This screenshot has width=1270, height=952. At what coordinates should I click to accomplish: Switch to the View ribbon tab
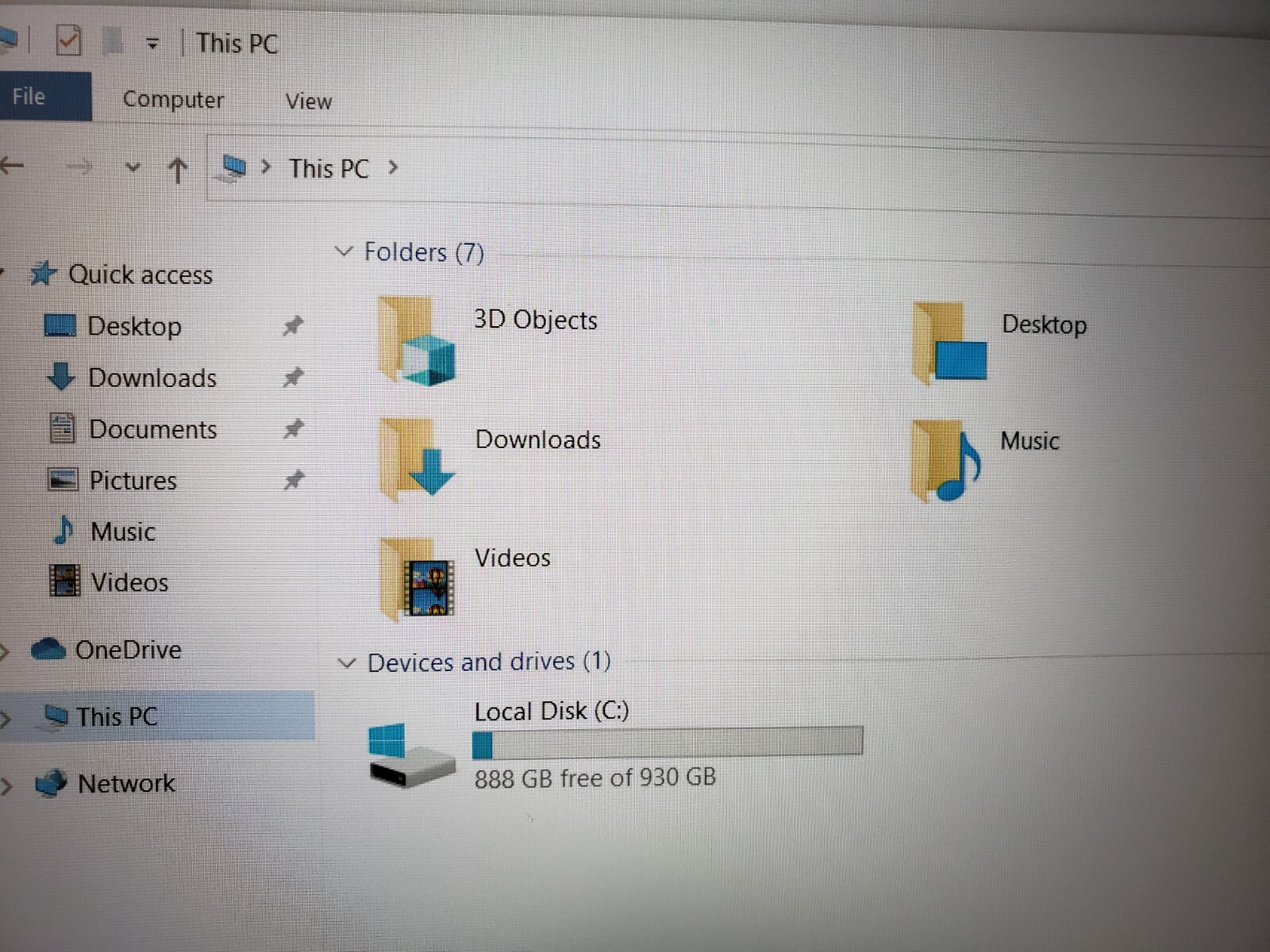click(309, 101)
